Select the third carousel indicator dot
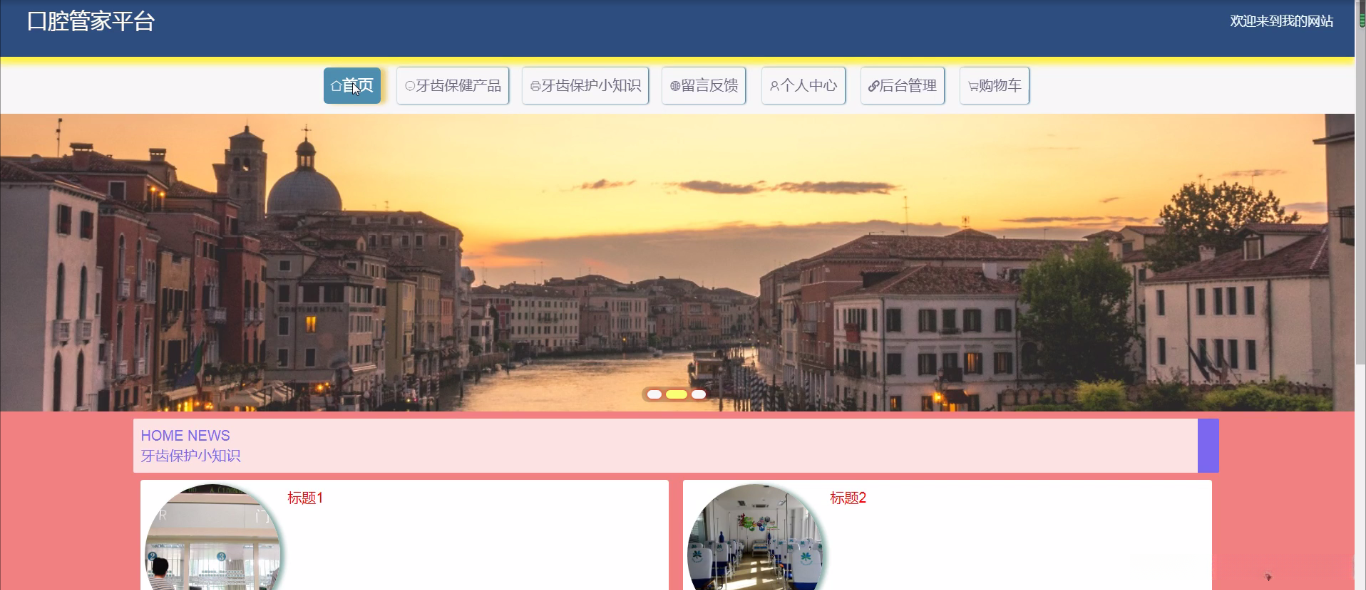 (x=698, y=394)
